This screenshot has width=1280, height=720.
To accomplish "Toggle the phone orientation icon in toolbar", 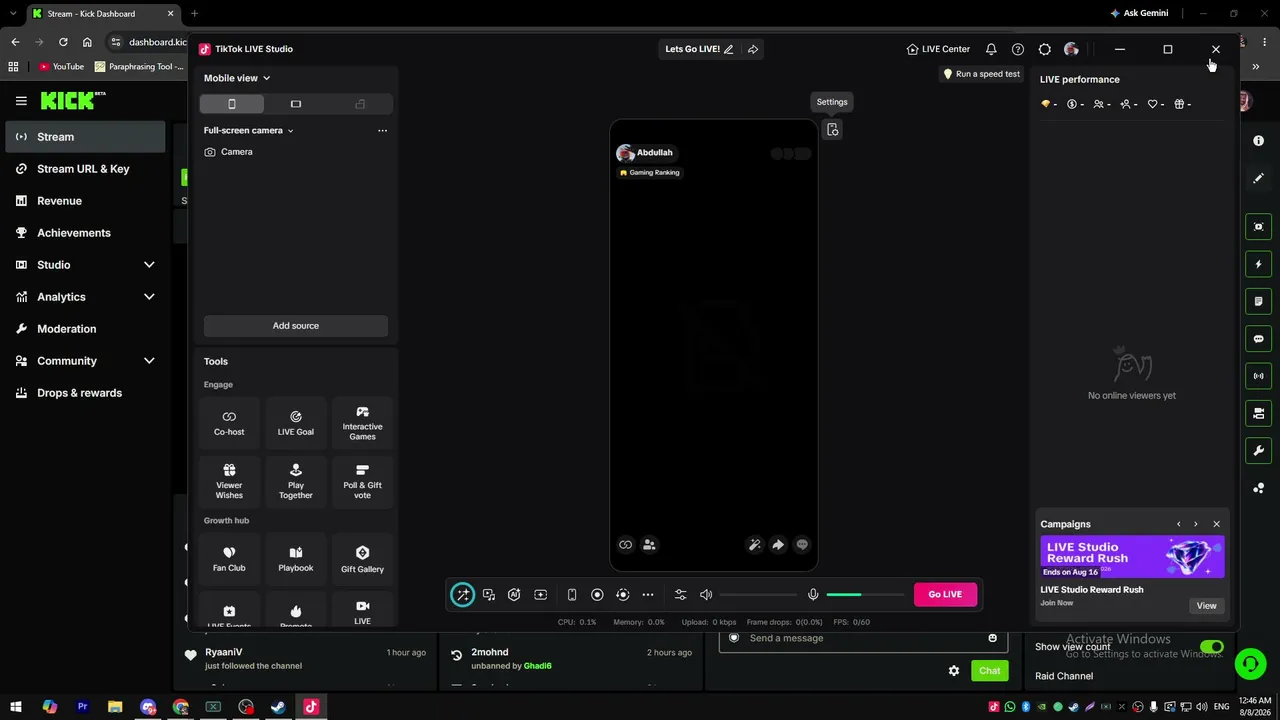I will point(572,595).
